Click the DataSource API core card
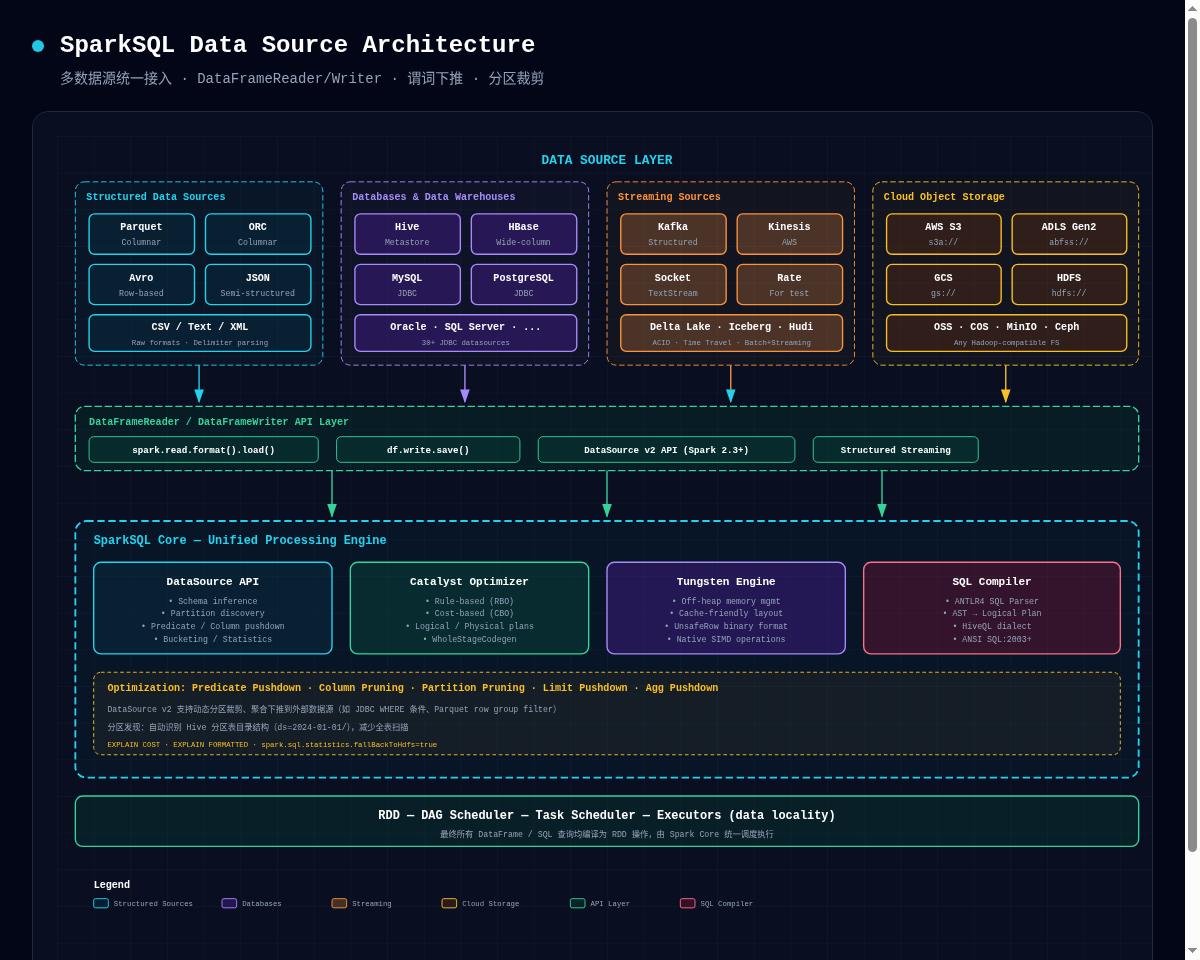The height and width of the screenshot is (960, 1200). point(213,608)
